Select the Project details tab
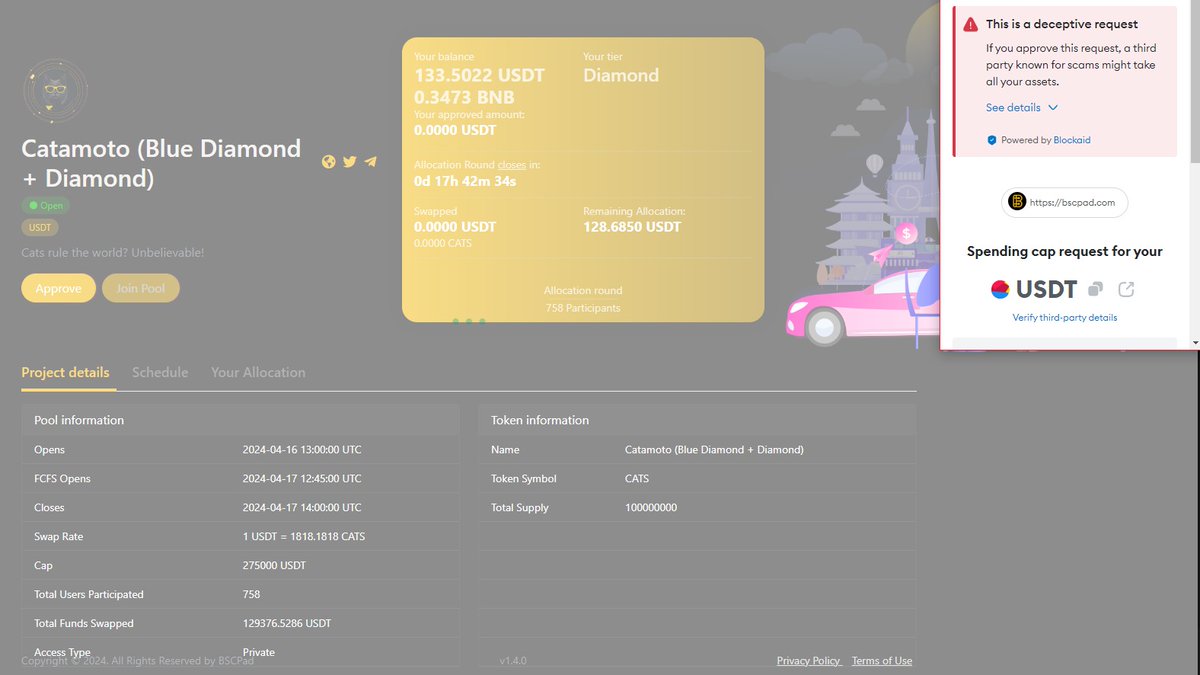The height and width of the screenshot is (675, 1200). 65,372
